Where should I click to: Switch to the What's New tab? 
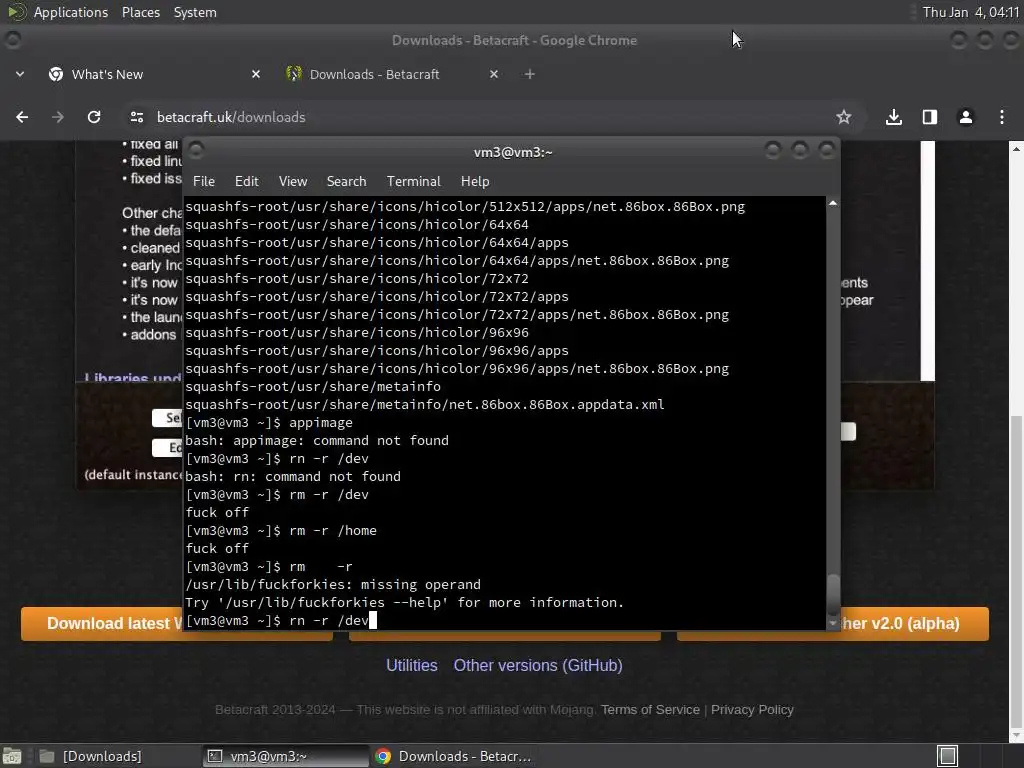click(x=153, y=74)
